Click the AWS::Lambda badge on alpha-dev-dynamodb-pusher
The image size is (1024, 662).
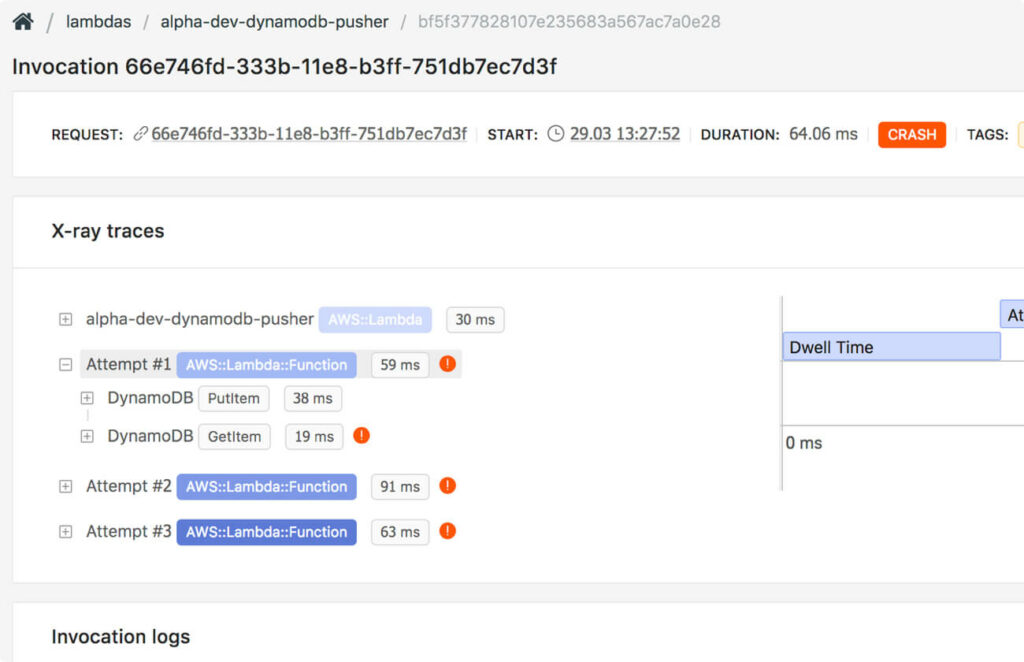point(375,319)
